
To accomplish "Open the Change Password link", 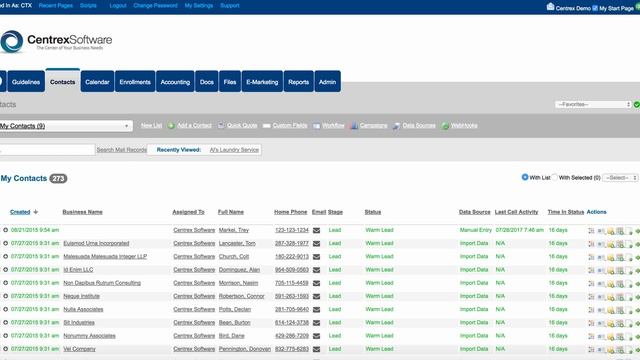I will [155, 6].
